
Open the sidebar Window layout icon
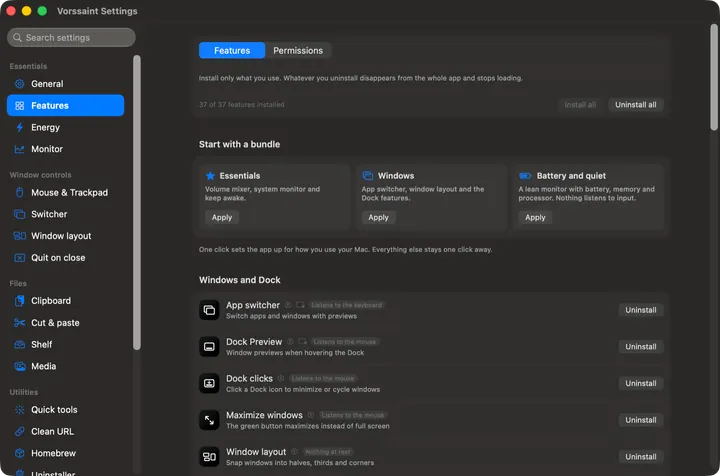click(x=19, y=236)
